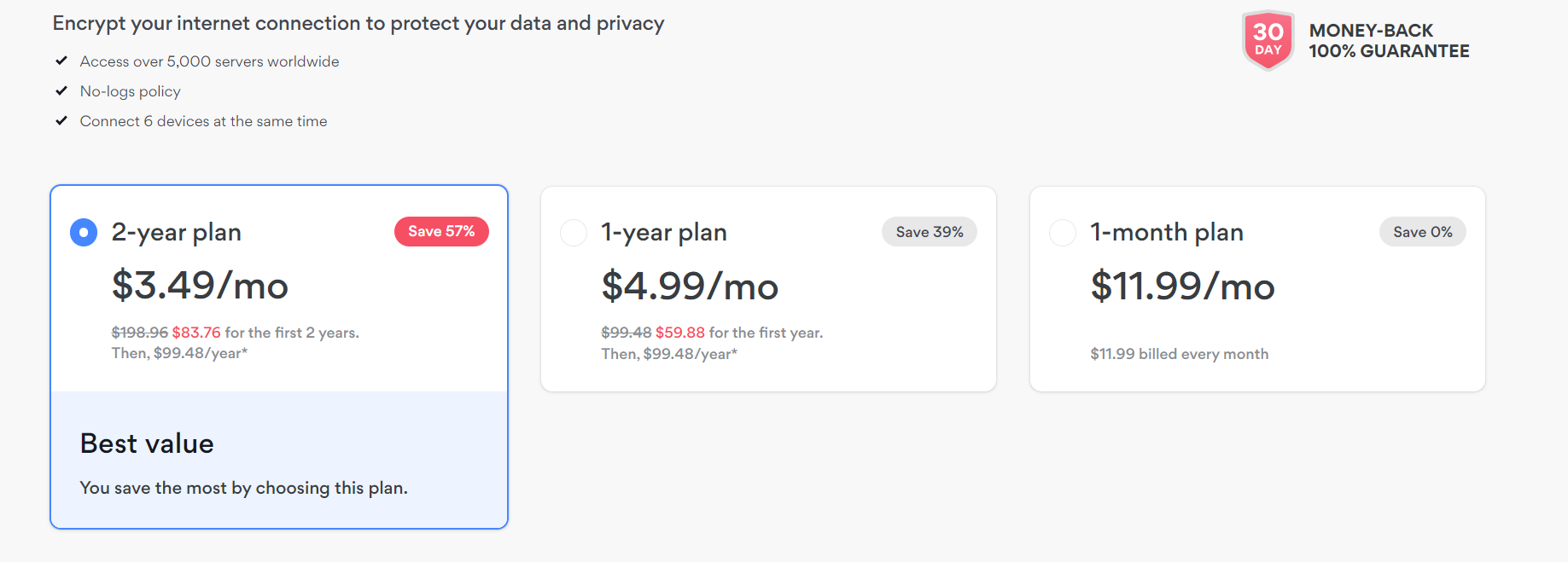Image resolution: width=1568 pixels, height=562 pixels.
Task: Select the 2-year plan radio button
Action: coord(84,232)
